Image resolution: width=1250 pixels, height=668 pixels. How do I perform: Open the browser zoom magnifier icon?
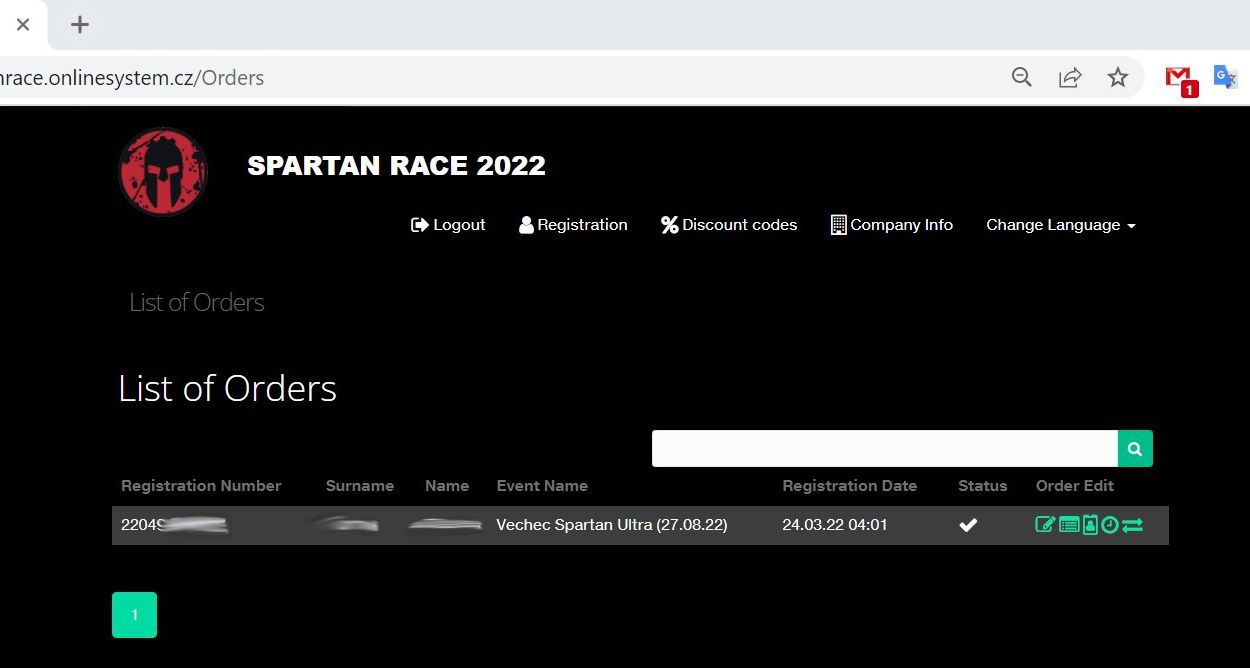coord(1021,77)
